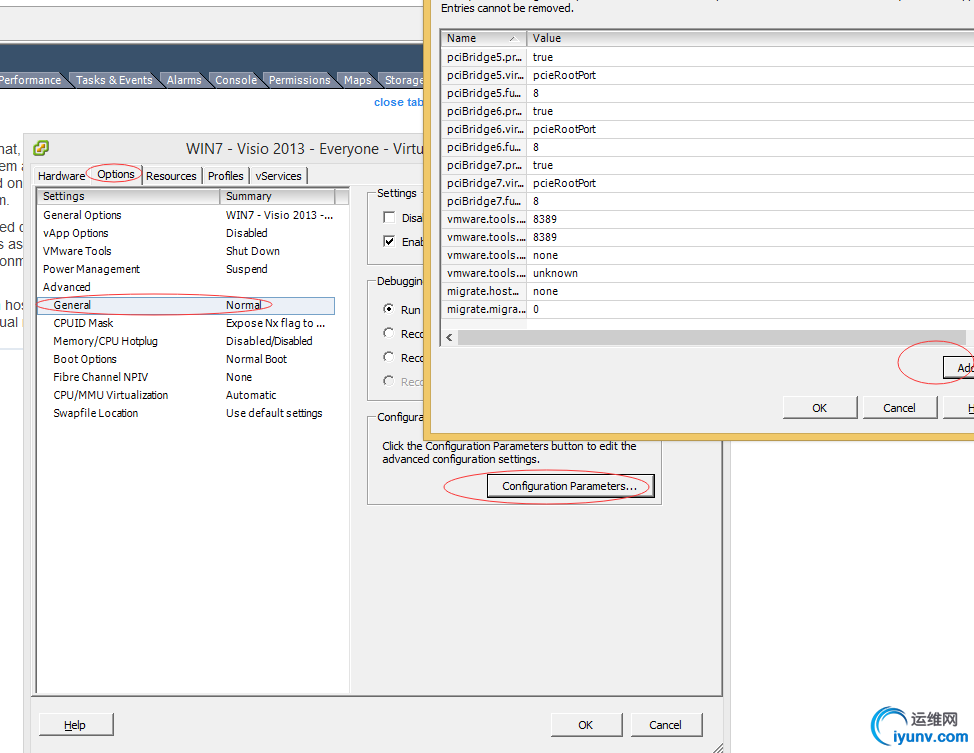Click the Value column header
Screen dimensions: 974x753
click(750, 38)
